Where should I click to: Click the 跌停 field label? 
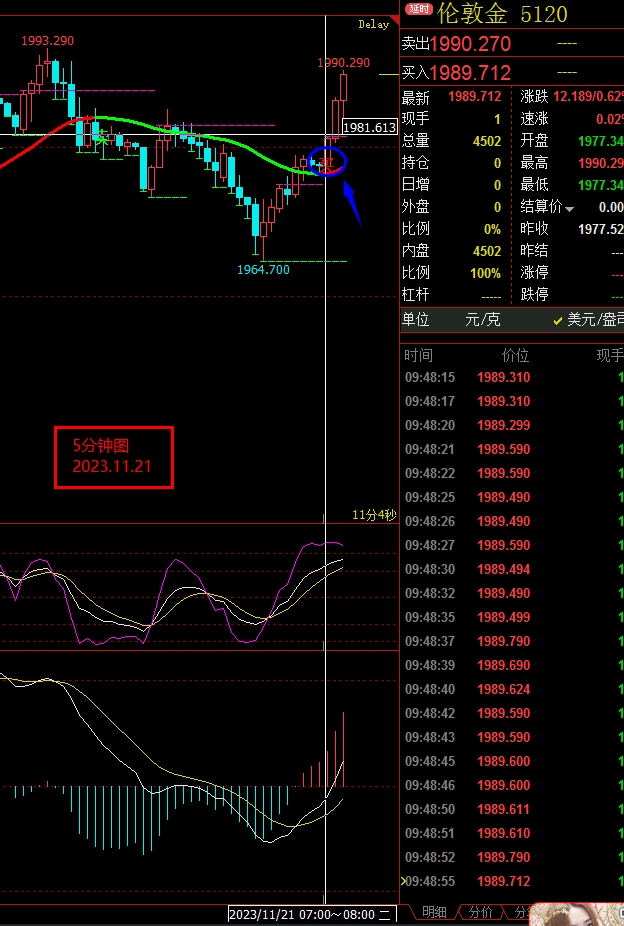pos(534,295)
